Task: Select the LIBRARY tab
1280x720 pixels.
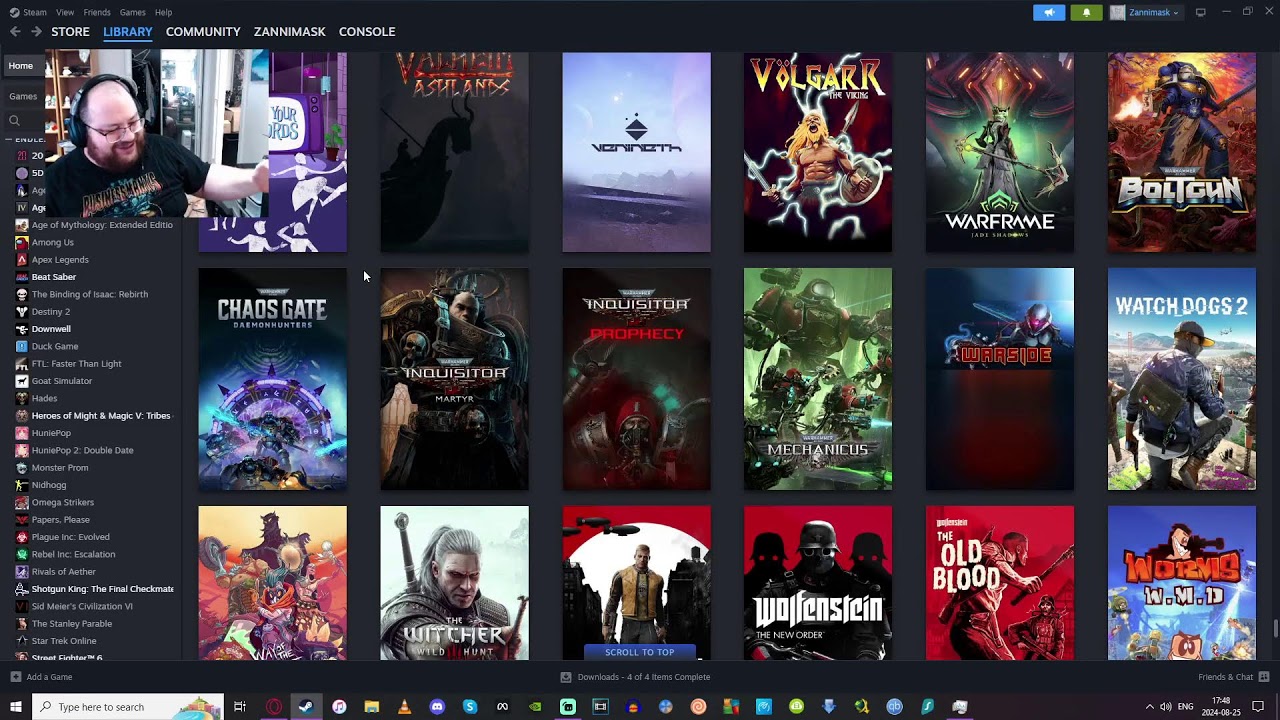Action: point(128,32)
